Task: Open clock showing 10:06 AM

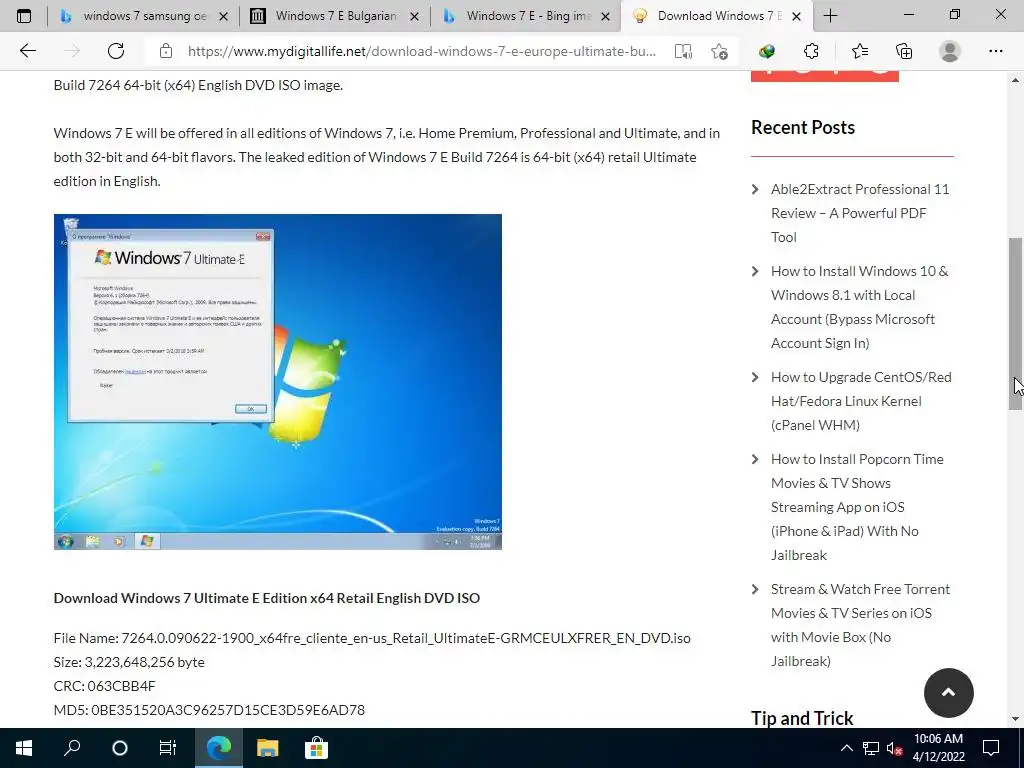Action: [x=938, y=748]
